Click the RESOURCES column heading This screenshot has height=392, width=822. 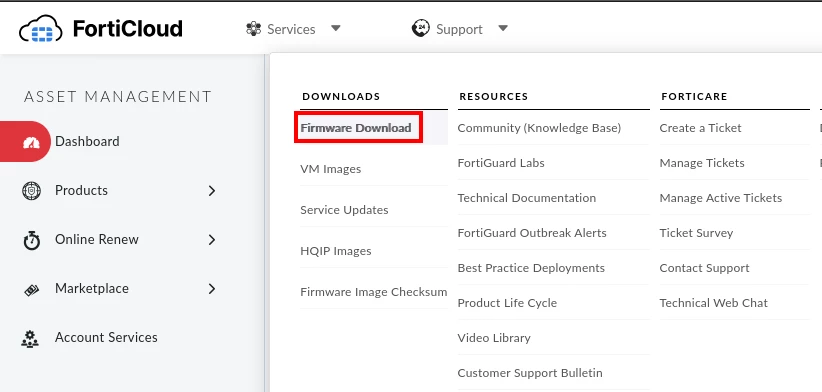click(x=494, y=96)
